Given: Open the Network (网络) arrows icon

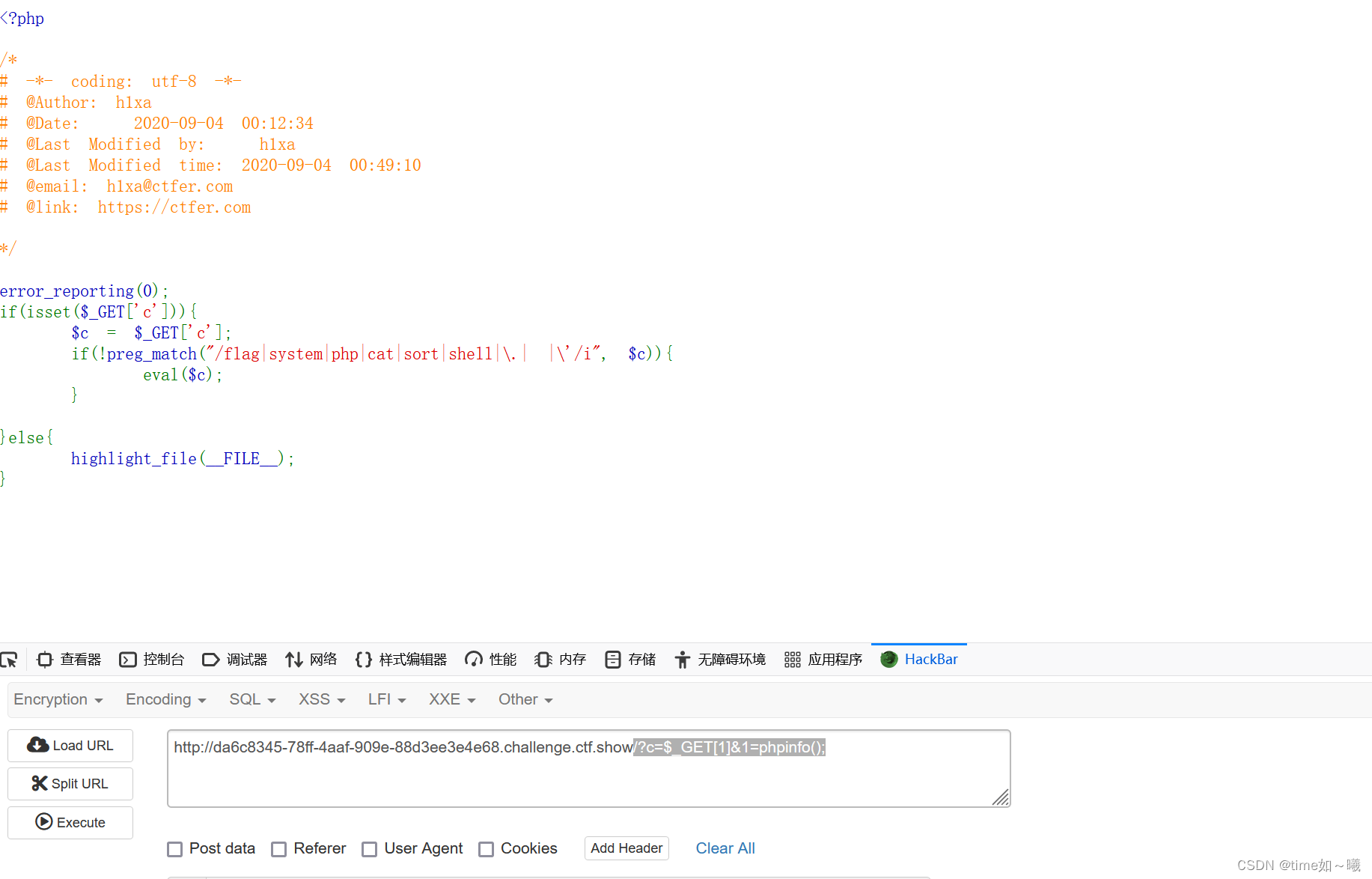Looking at the screenshot, I should [x=294, y=660].
